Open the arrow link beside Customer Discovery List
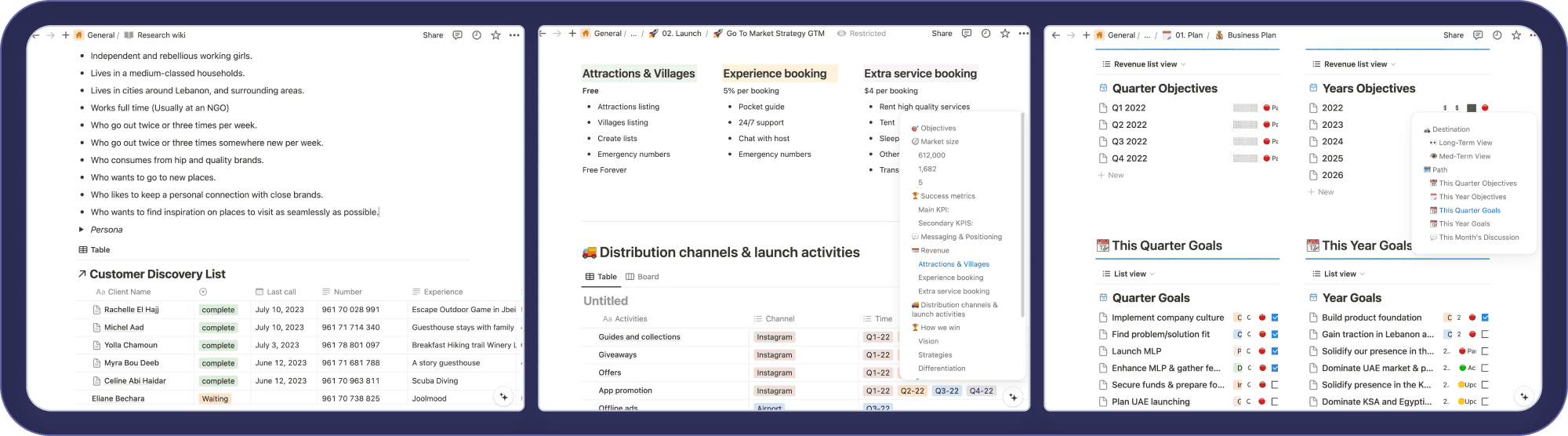 tap(82, 274)
